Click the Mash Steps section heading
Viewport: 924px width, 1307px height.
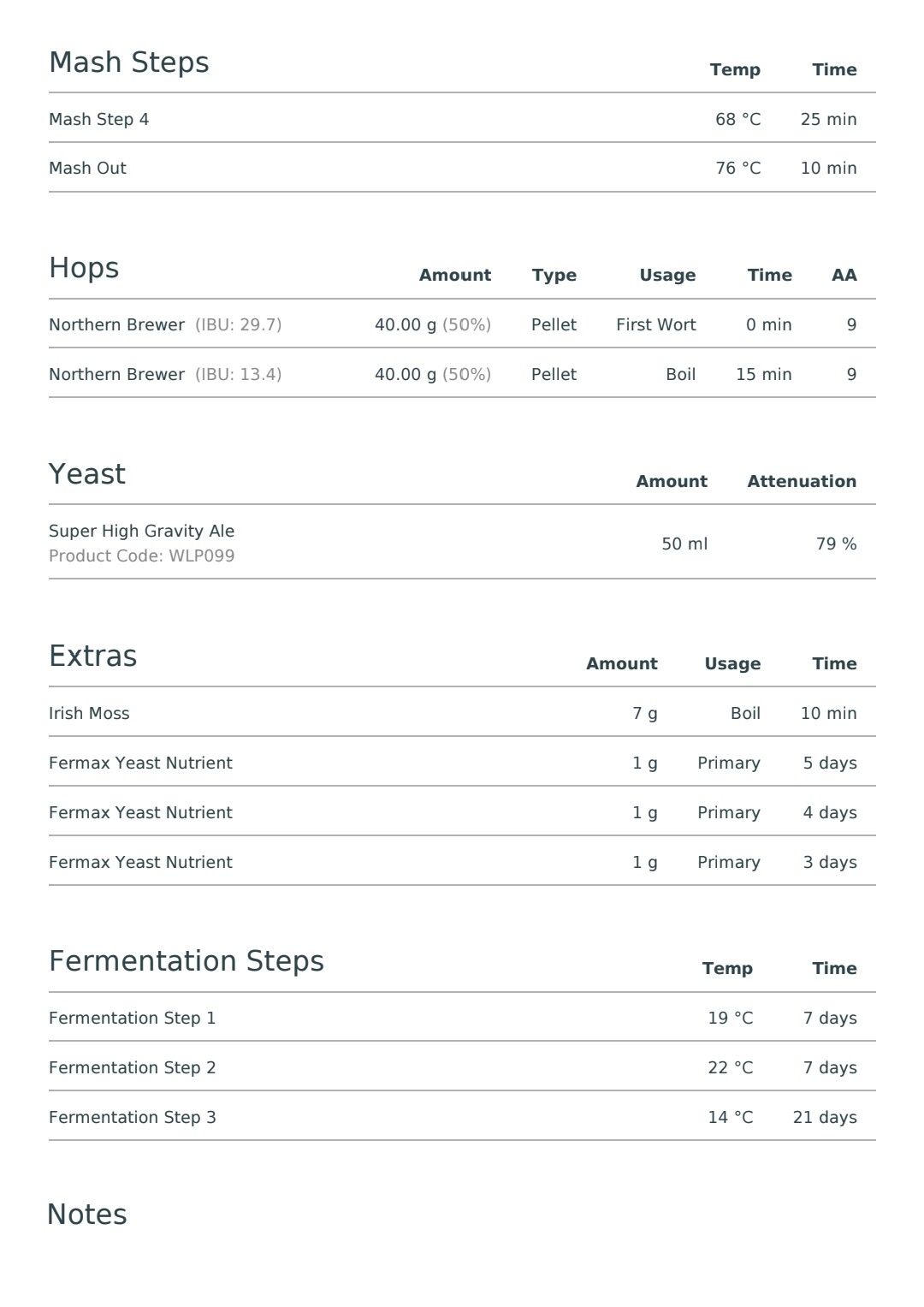tap(129, 63)
